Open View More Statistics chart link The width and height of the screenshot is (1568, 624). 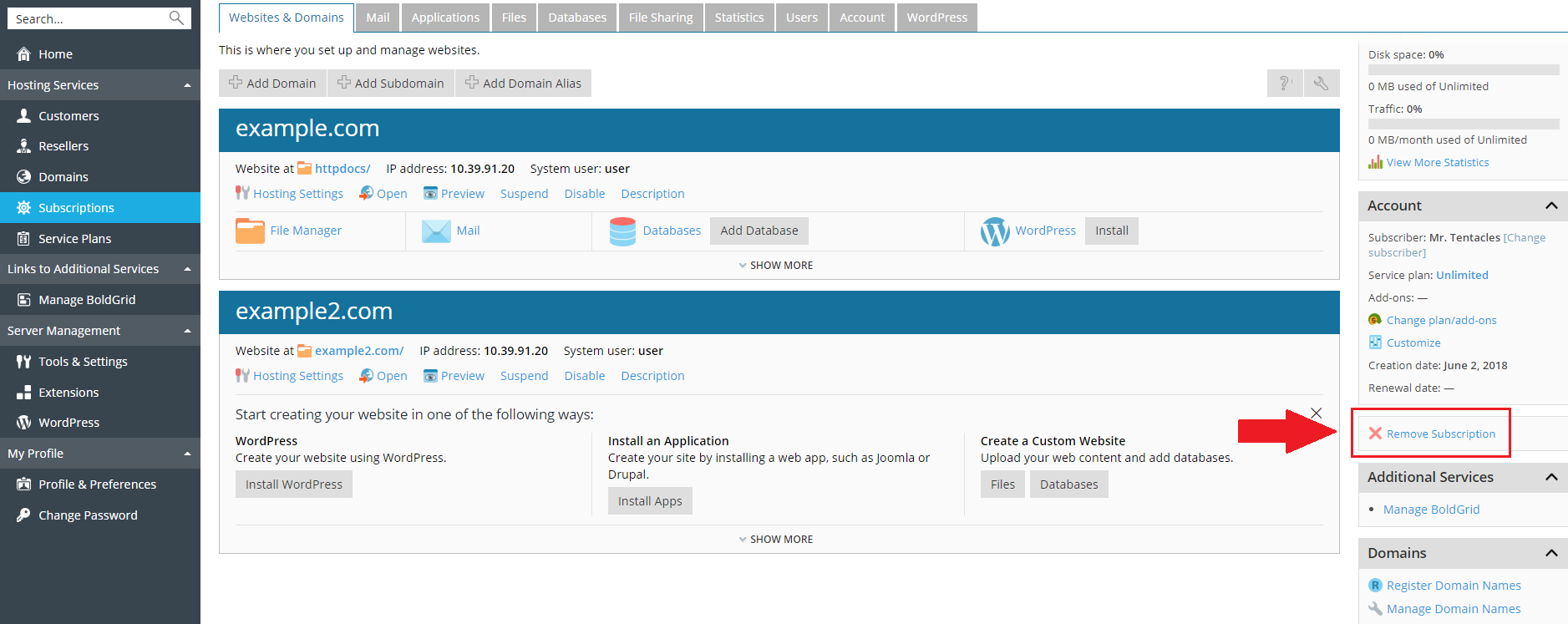pos(1437,163)
